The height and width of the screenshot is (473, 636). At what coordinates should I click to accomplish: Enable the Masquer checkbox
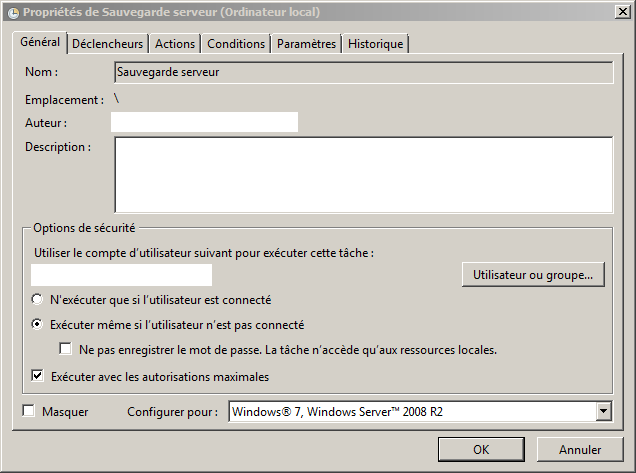(x=29, y=411)
